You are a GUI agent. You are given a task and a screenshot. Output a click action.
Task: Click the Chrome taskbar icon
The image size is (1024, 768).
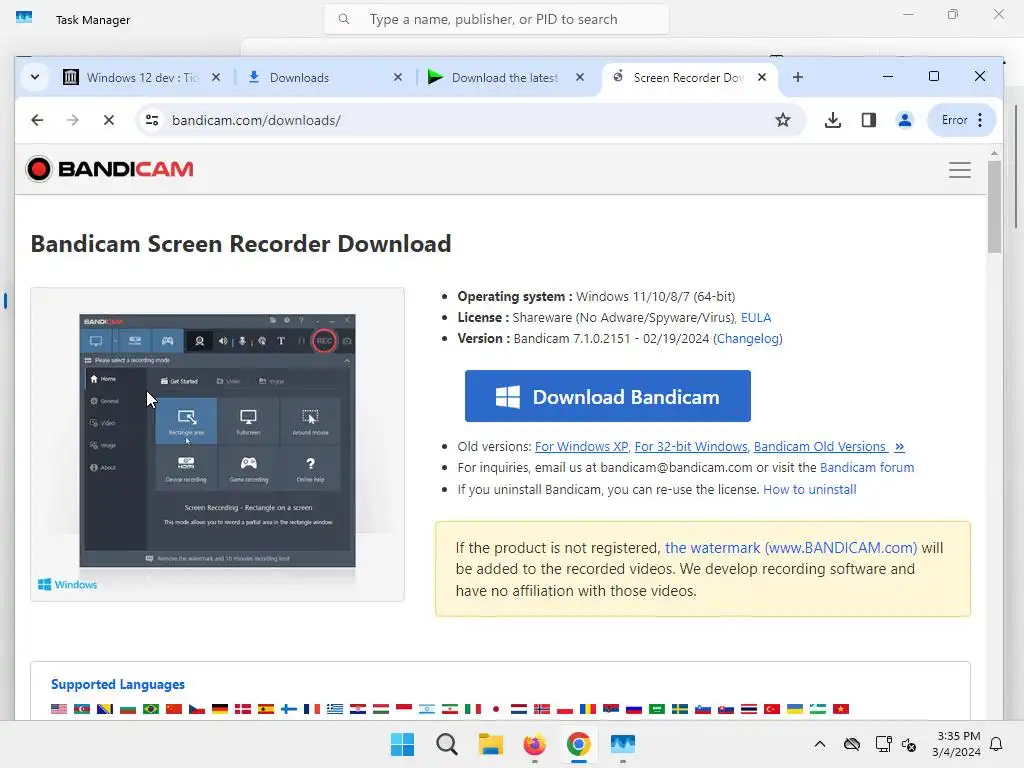coord(579,744)
